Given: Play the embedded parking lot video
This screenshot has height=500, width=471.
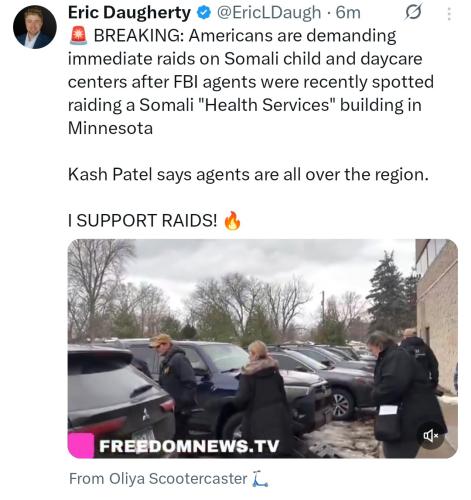Looking at the screenshot, I should pyautogui.click(x=263, y=349).
